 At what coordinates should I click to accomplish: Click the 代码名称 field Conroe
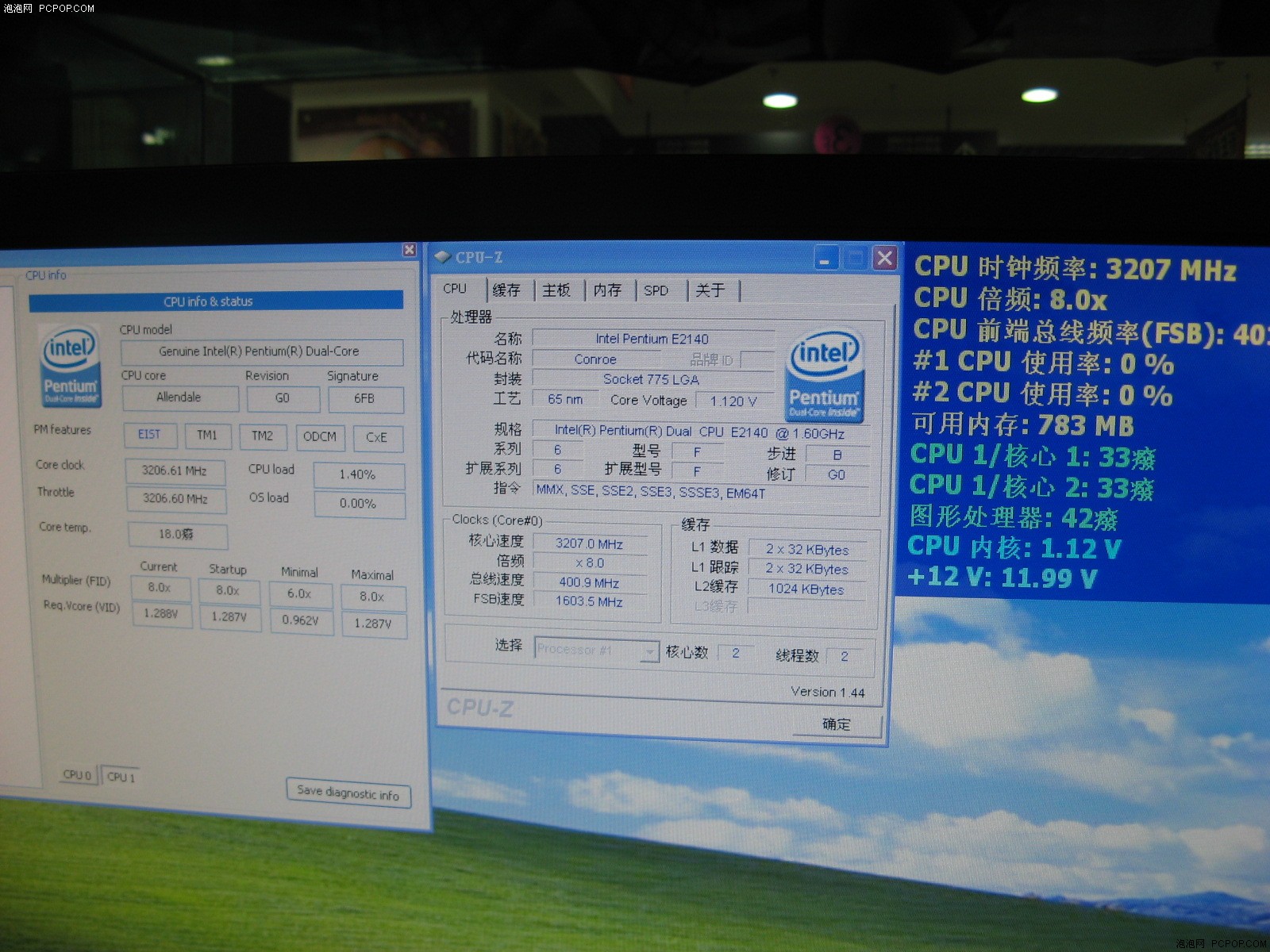tap(595, 359)
